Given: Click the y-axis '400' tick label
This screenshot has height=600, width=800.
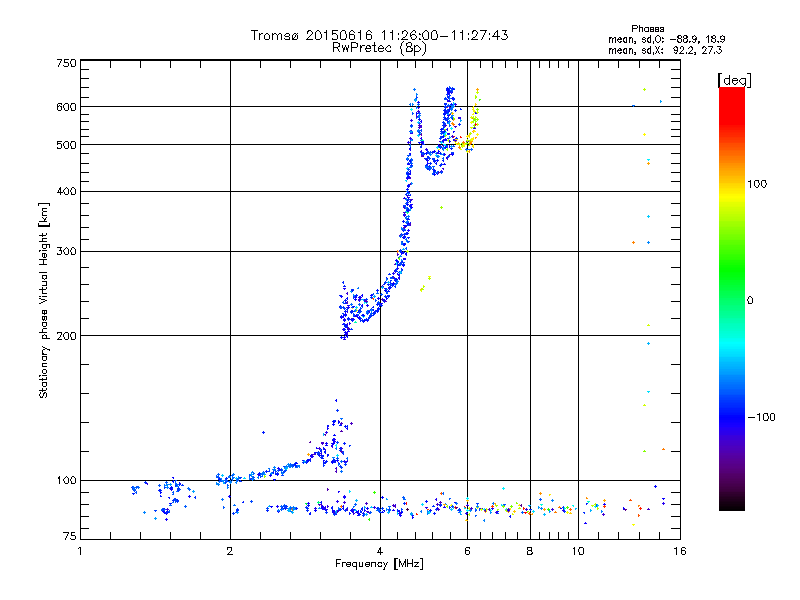Looking at the screenshot, I should 66,191.
